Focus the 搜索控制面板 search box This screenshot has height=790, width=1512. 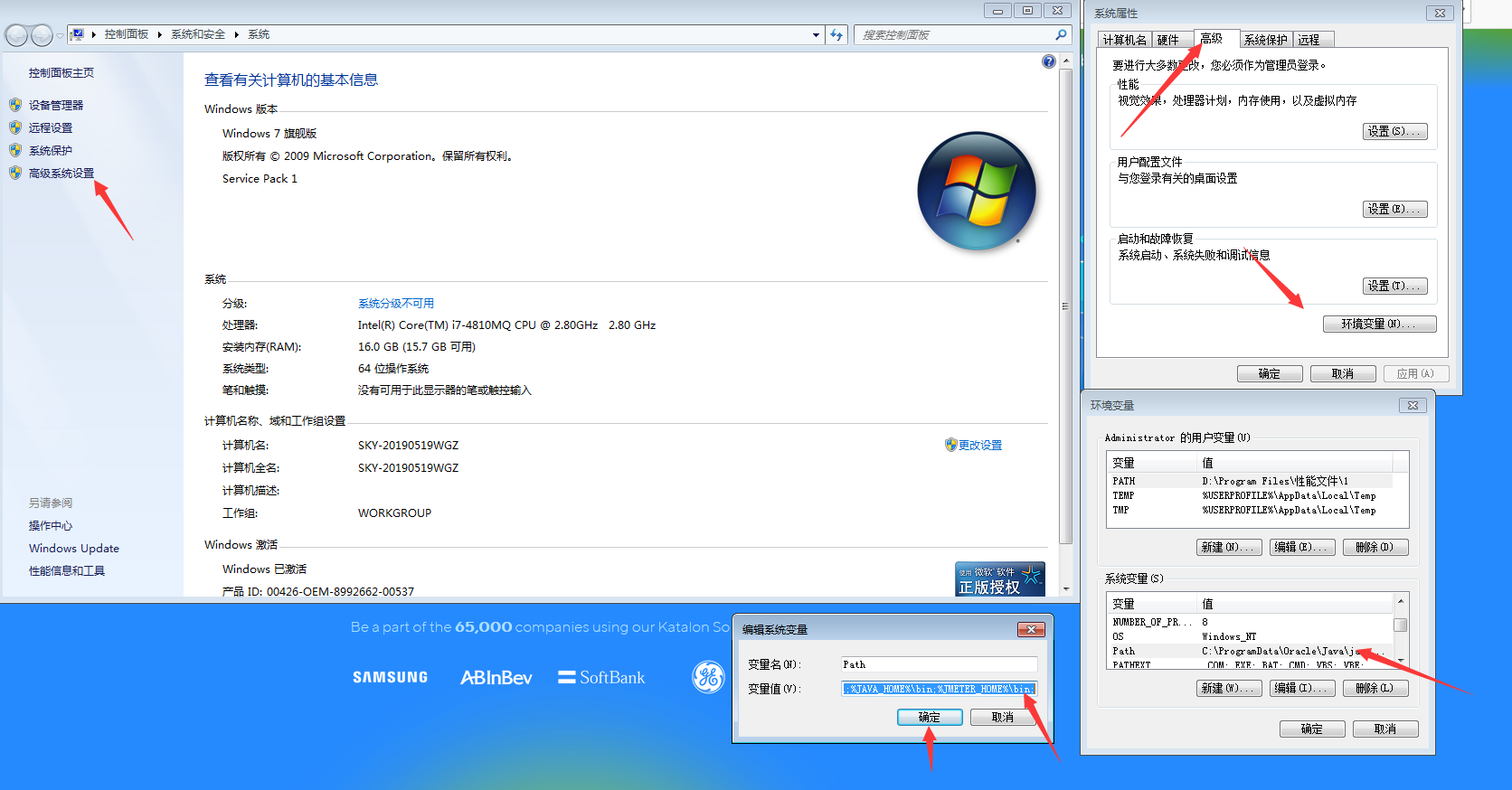[956, 35]
